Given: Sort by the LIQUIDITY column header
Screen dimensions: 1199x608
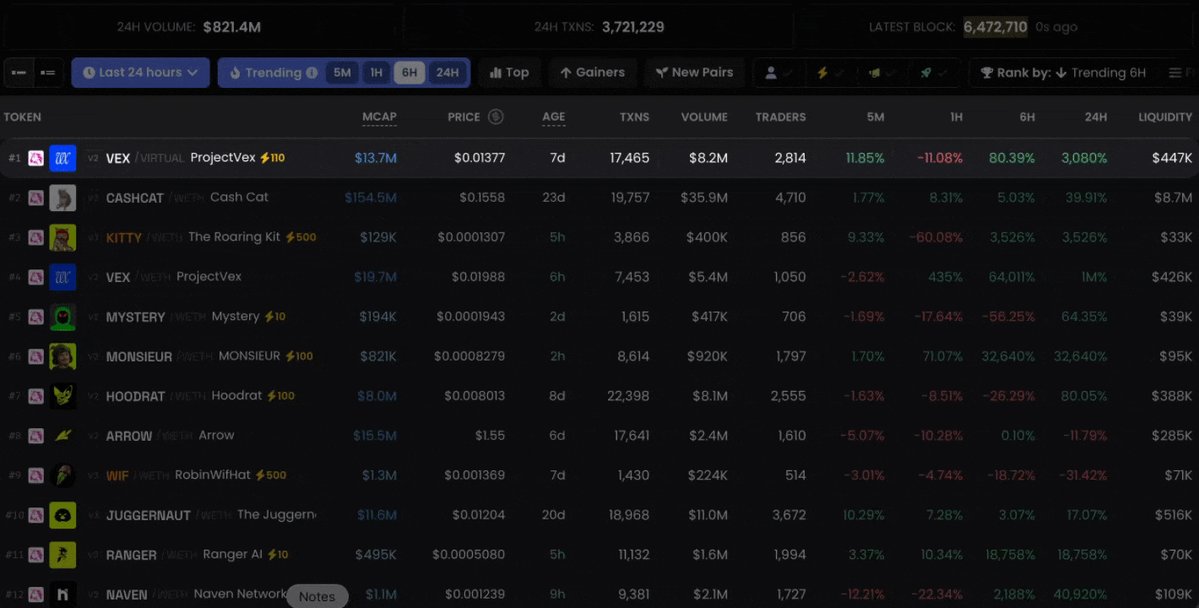Looking at the screenshot, I should 1165,117.
